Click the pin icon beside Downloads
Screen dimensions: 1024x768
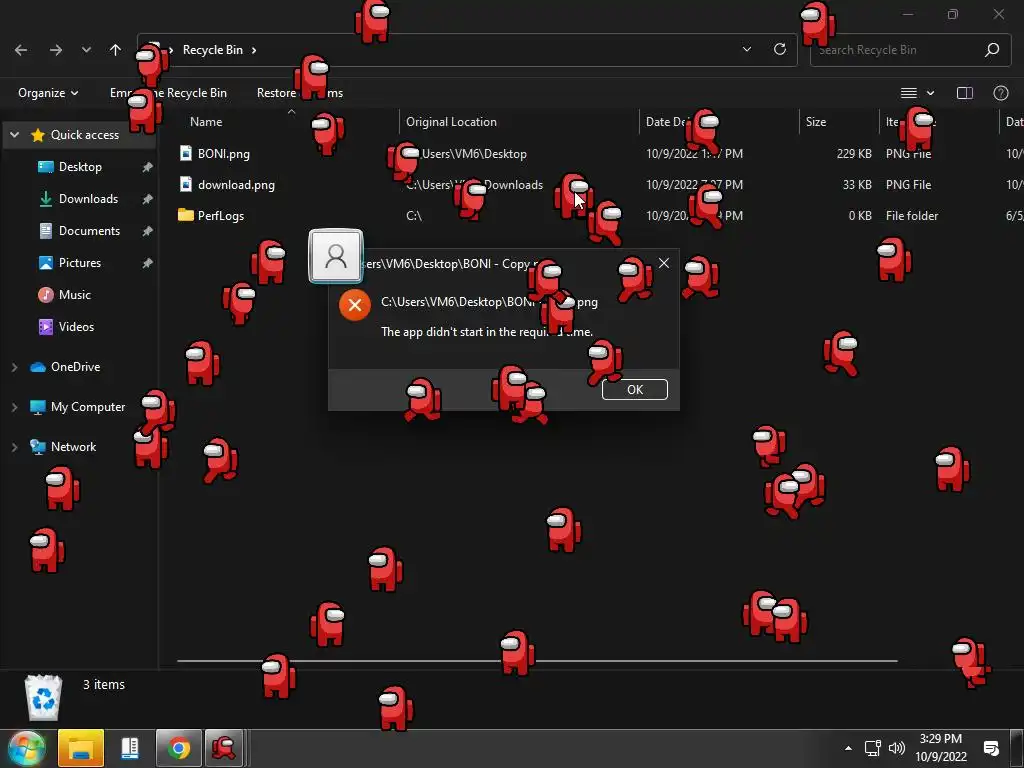(x=148, y=199)
